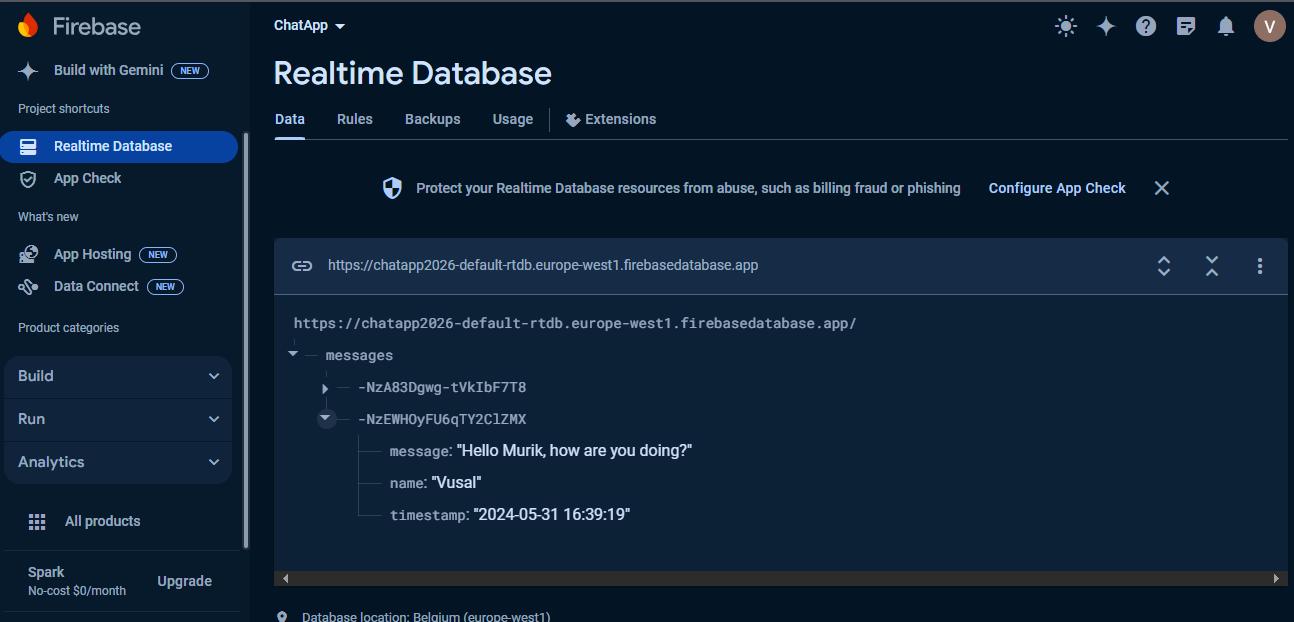The image size is (1294, 622).
Task: Open the help question mark icon
Action: coord(1146,27)
